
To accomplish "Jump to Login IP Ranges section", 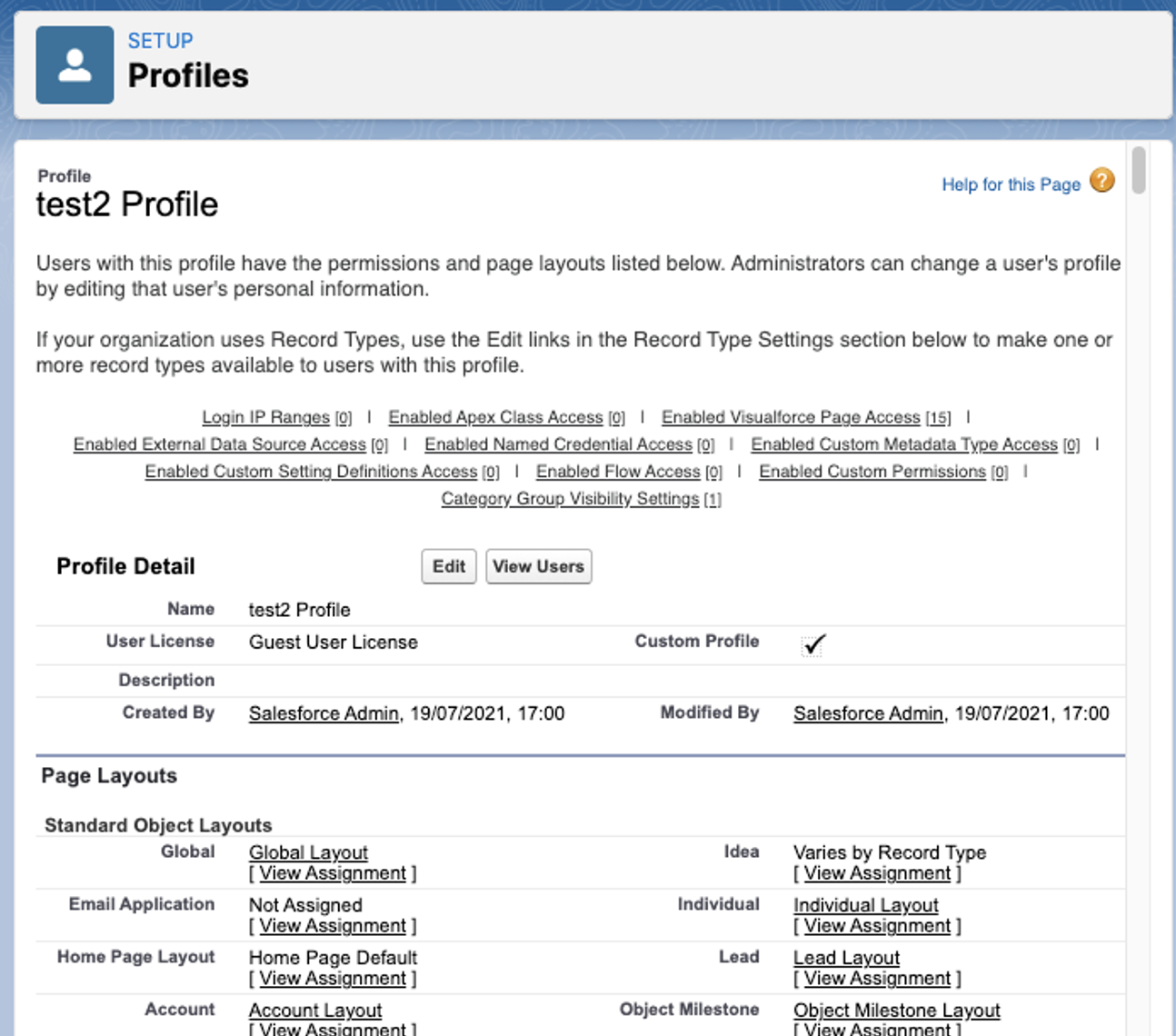I will [265, 417].
